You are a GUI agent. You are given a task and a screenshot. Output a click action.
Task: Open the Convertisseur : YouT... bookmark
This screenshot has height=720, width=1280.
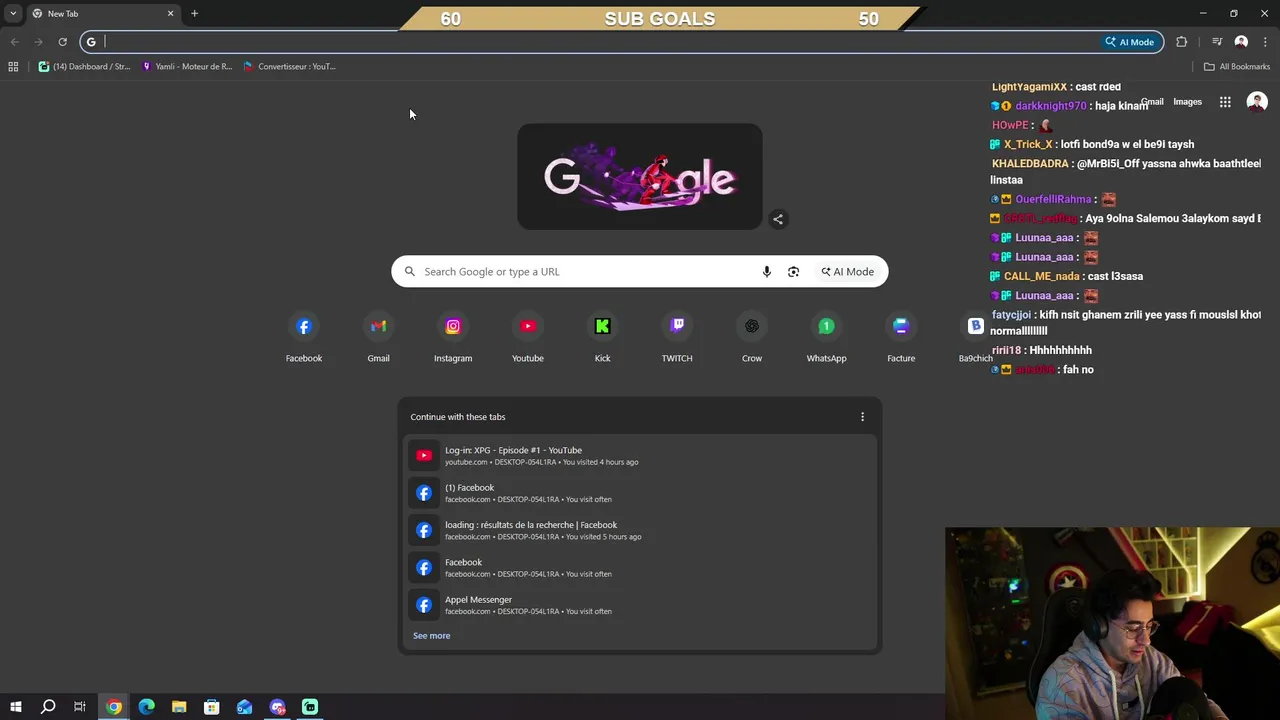[x=290, y=67]
